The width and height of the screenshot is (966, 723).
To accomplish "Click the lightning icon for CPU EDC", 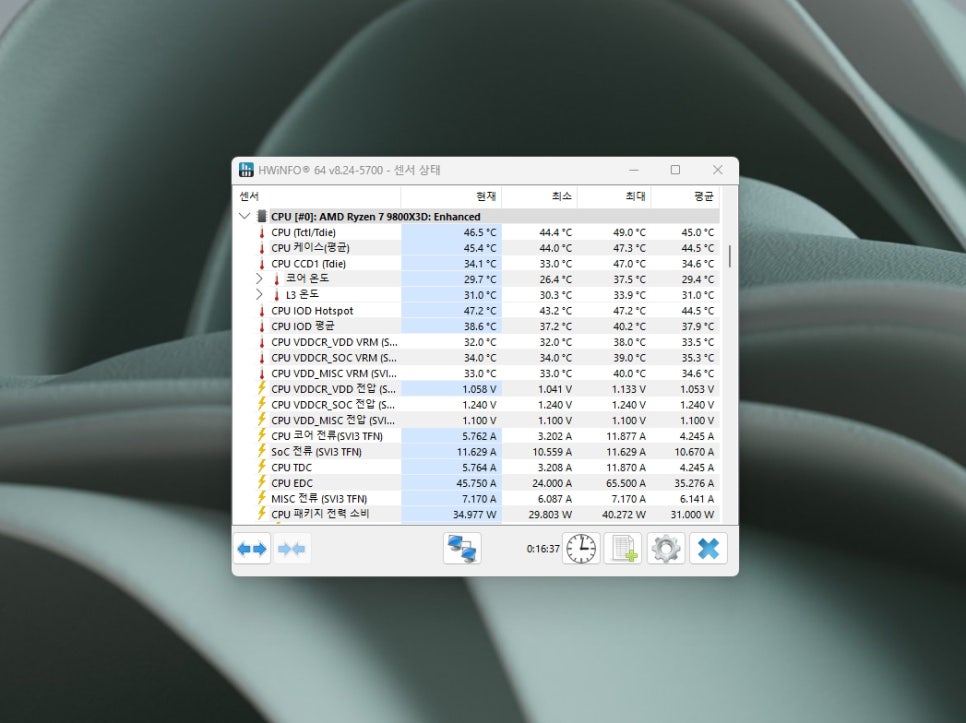I will (262, 483).
